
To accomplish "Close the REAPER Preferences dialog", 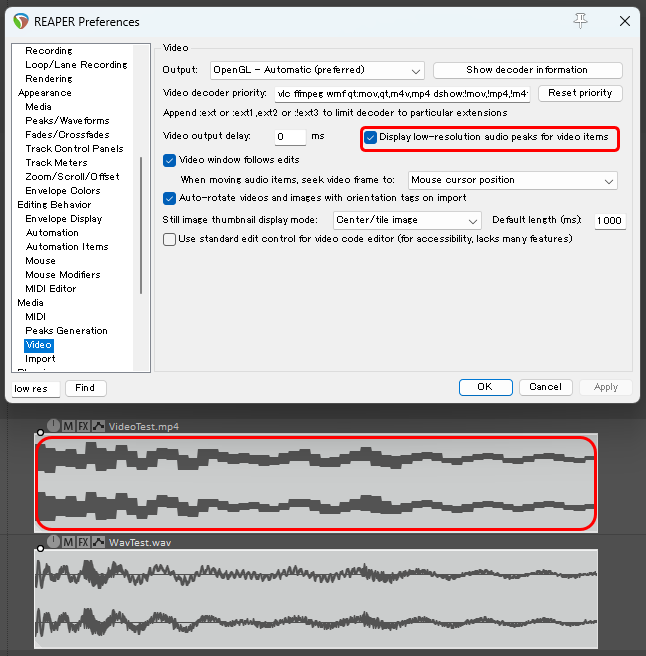I will point(625,21).
